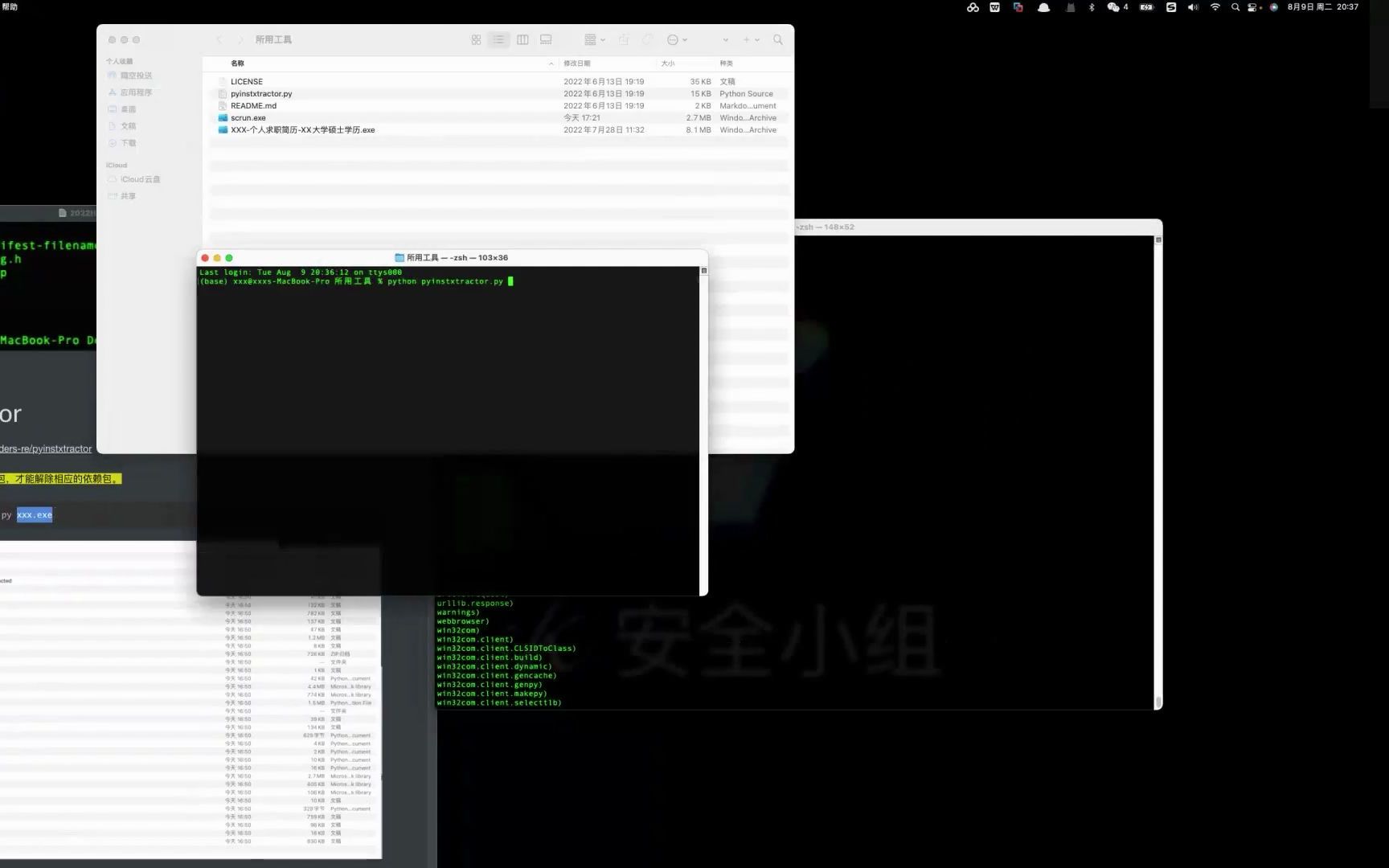Toggle the Wi-Fi status menu
The image size is (1389, 868).
pos(1215,7)
